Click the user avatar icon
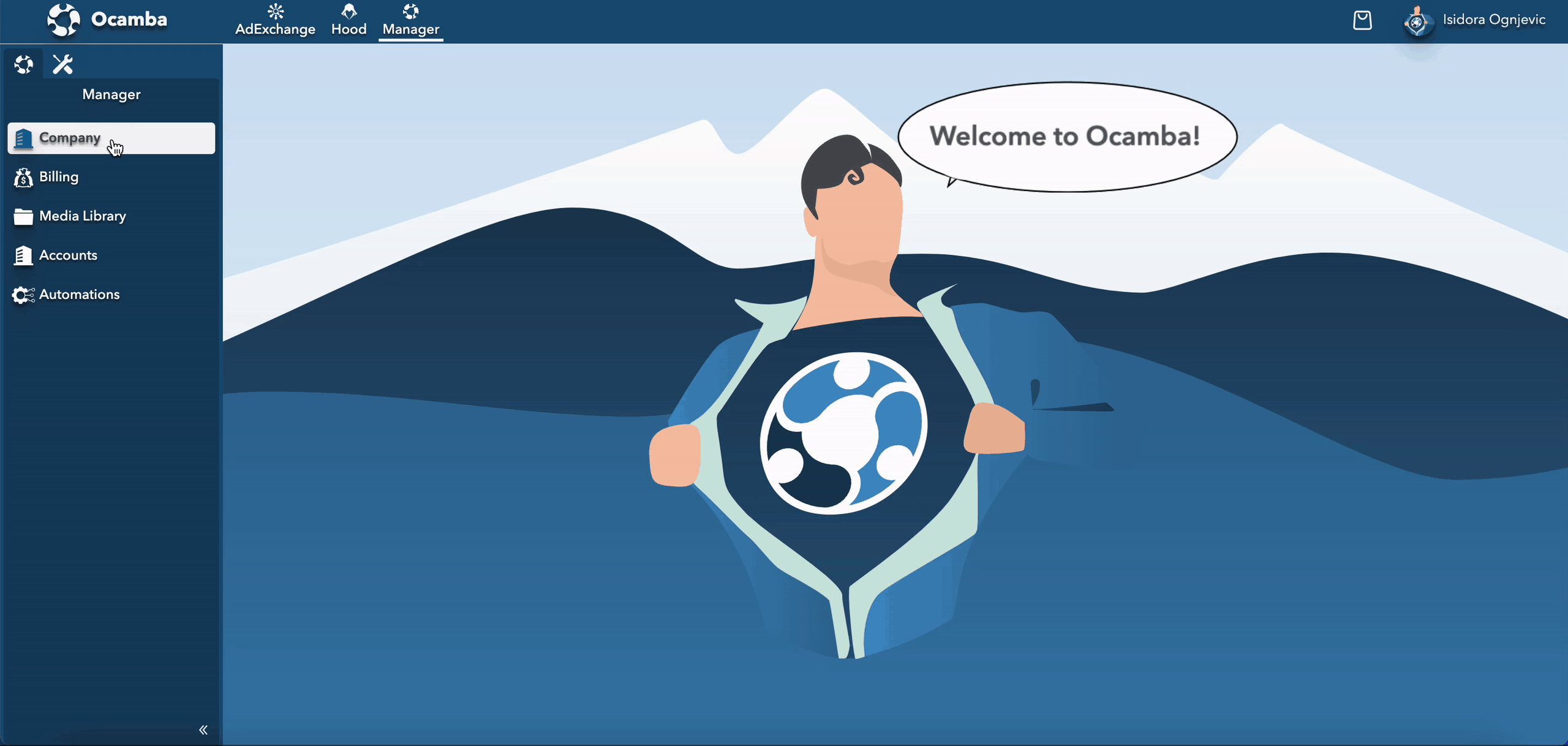The image size is (1568, 746). coord(1417,22)
